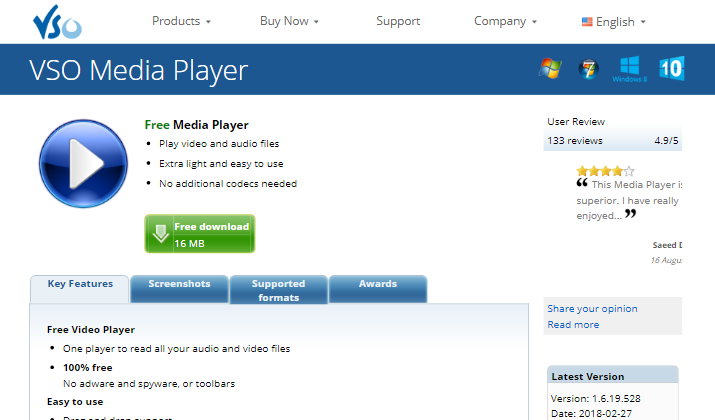Click the Read more link
Viewport: 715px width, 420px height.
(573, 325)
